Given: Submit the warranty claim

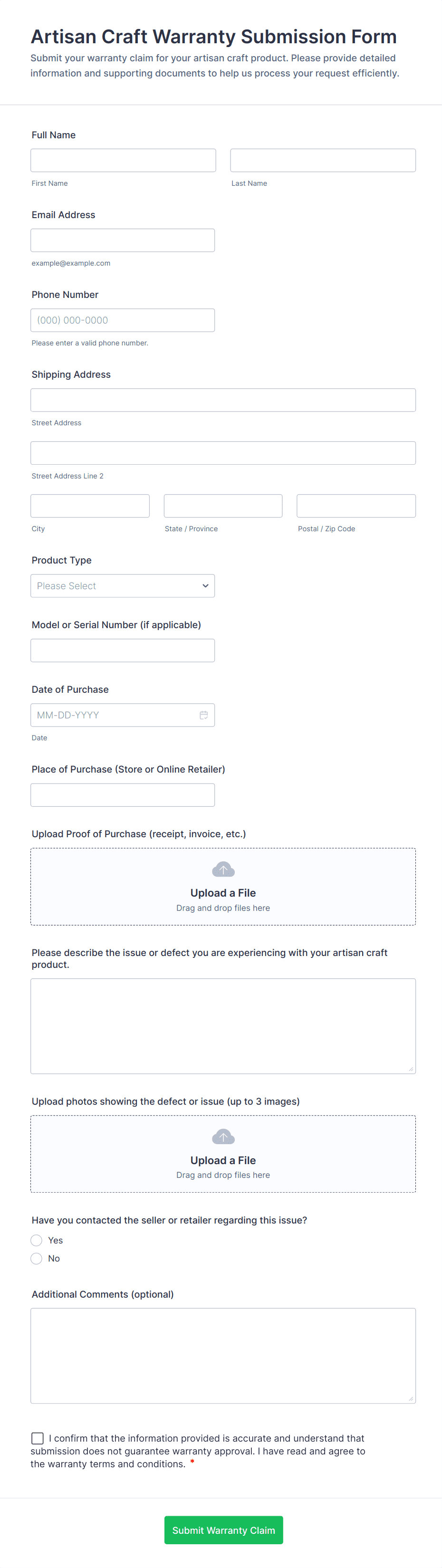Looking at the screenshot, I should coord(223,1530).
